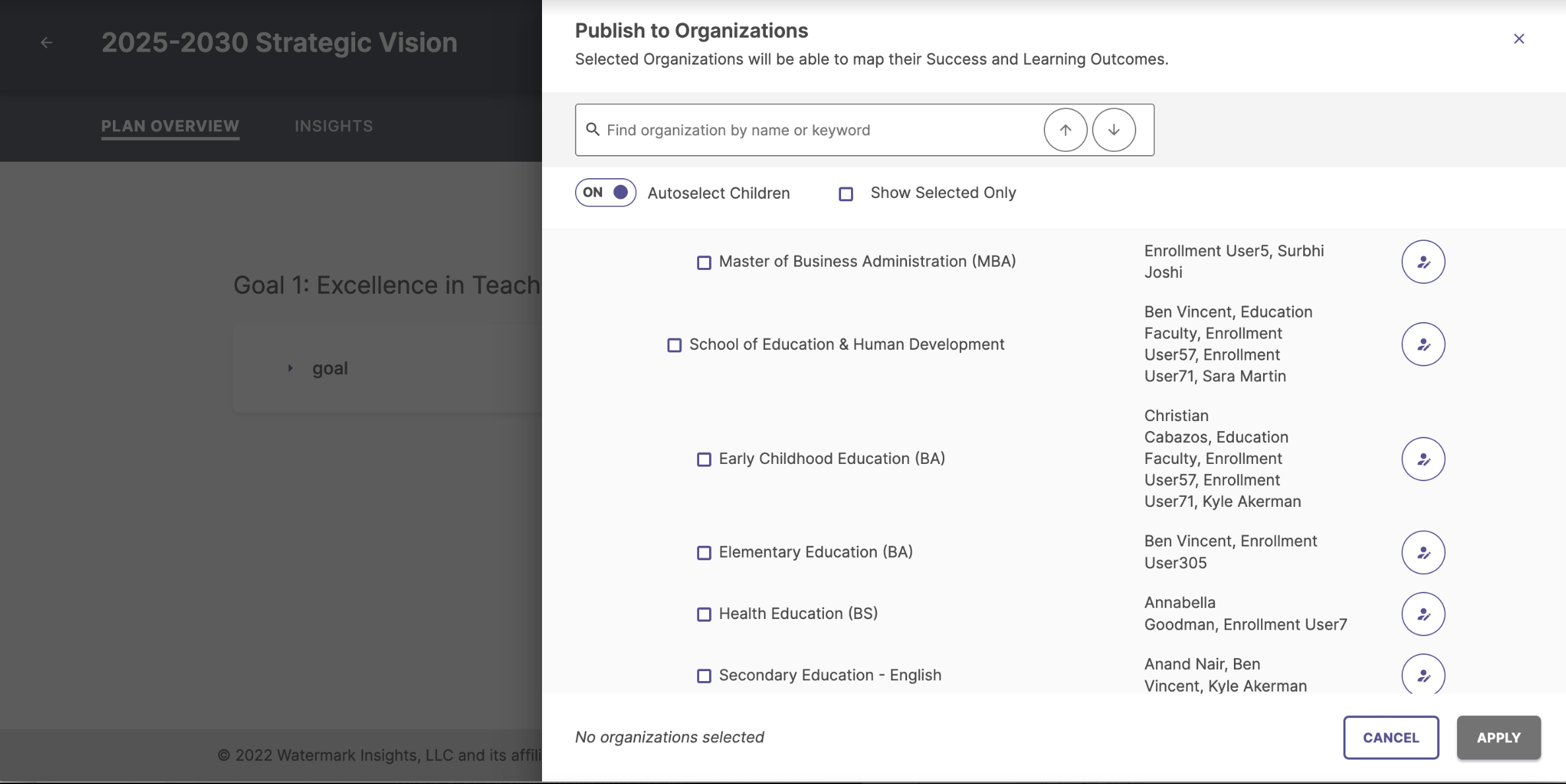1566x784 pixels.
Task: Check Show Selected Only box
Action: 846,194
